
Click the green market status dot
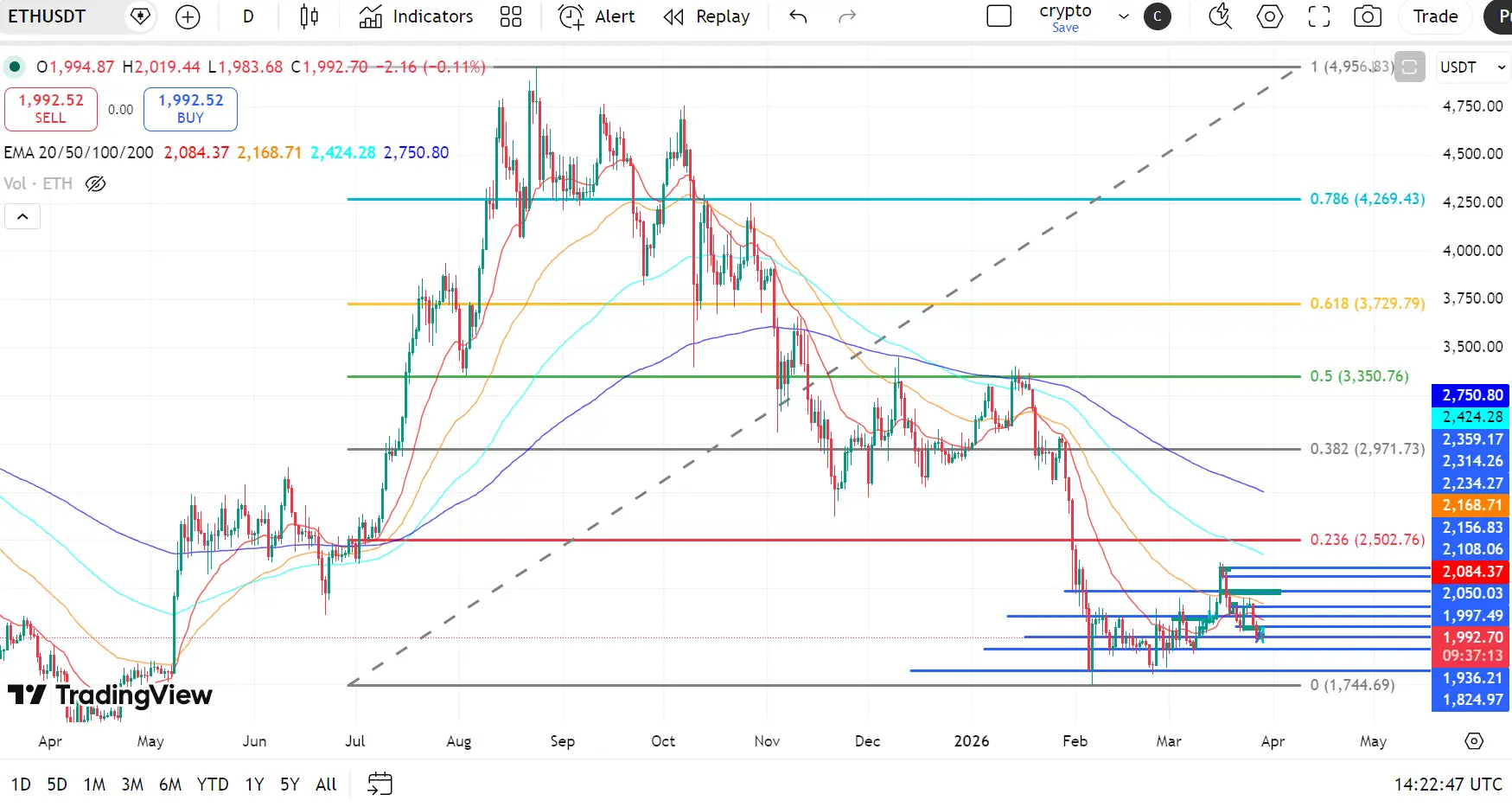click(15, 67)
